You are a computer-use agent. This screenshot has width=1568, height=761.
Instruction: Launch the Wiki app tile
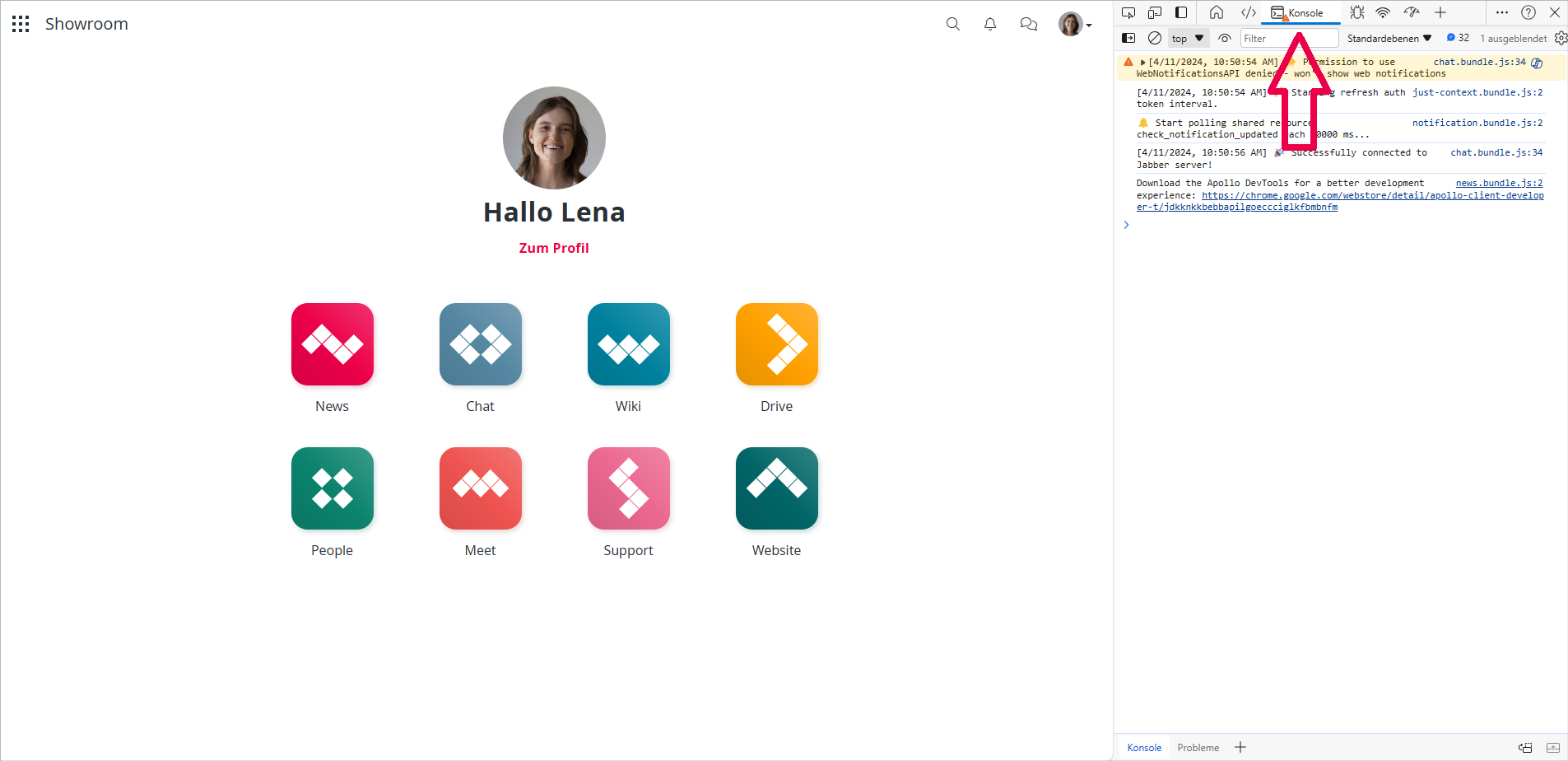(629, 344)
